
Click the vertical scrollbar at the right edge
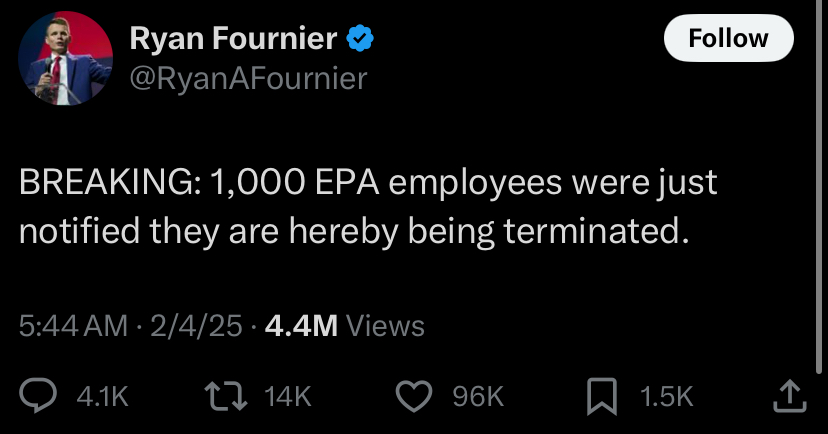click(x=818, y=185)
